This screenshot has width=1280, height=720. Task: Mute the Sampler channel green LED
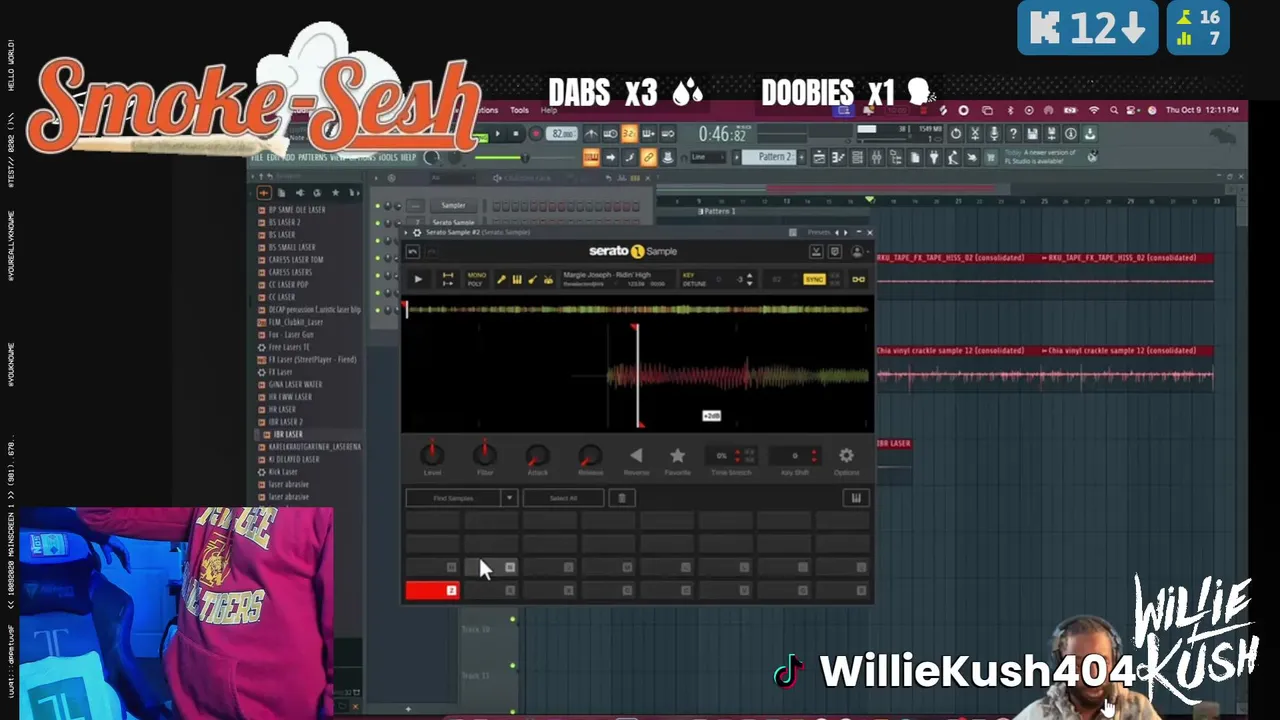click(x=377, y=207)
